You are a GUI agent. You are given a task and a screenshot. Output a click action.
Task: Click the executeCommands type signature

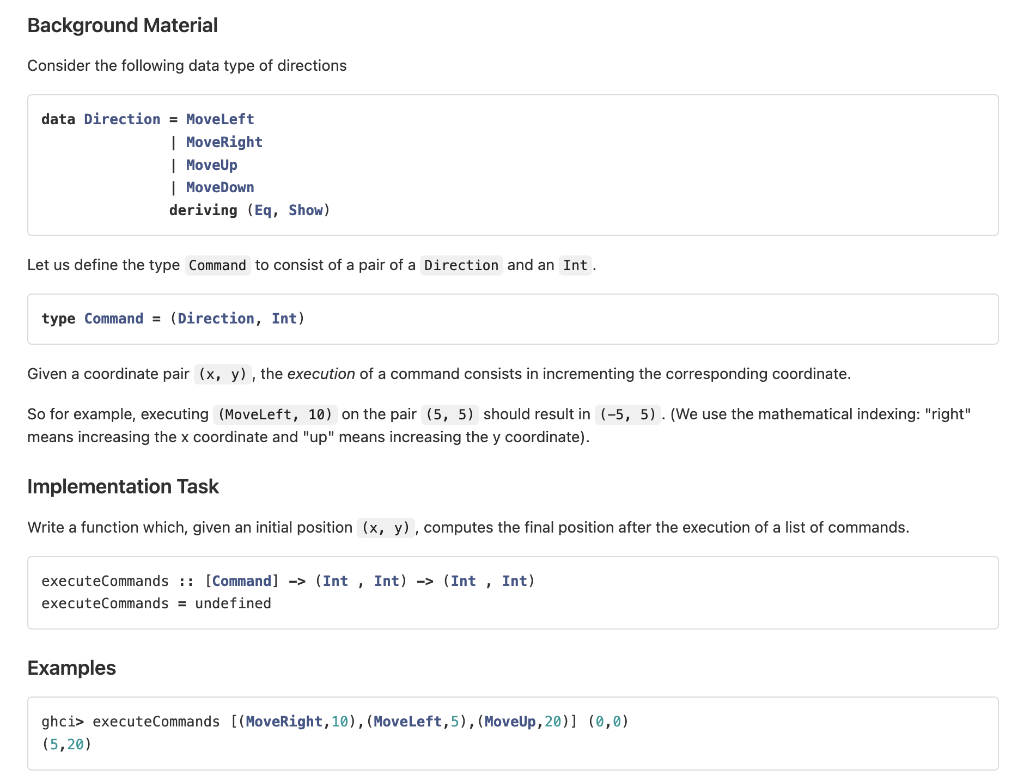click(x=286, y=580)
